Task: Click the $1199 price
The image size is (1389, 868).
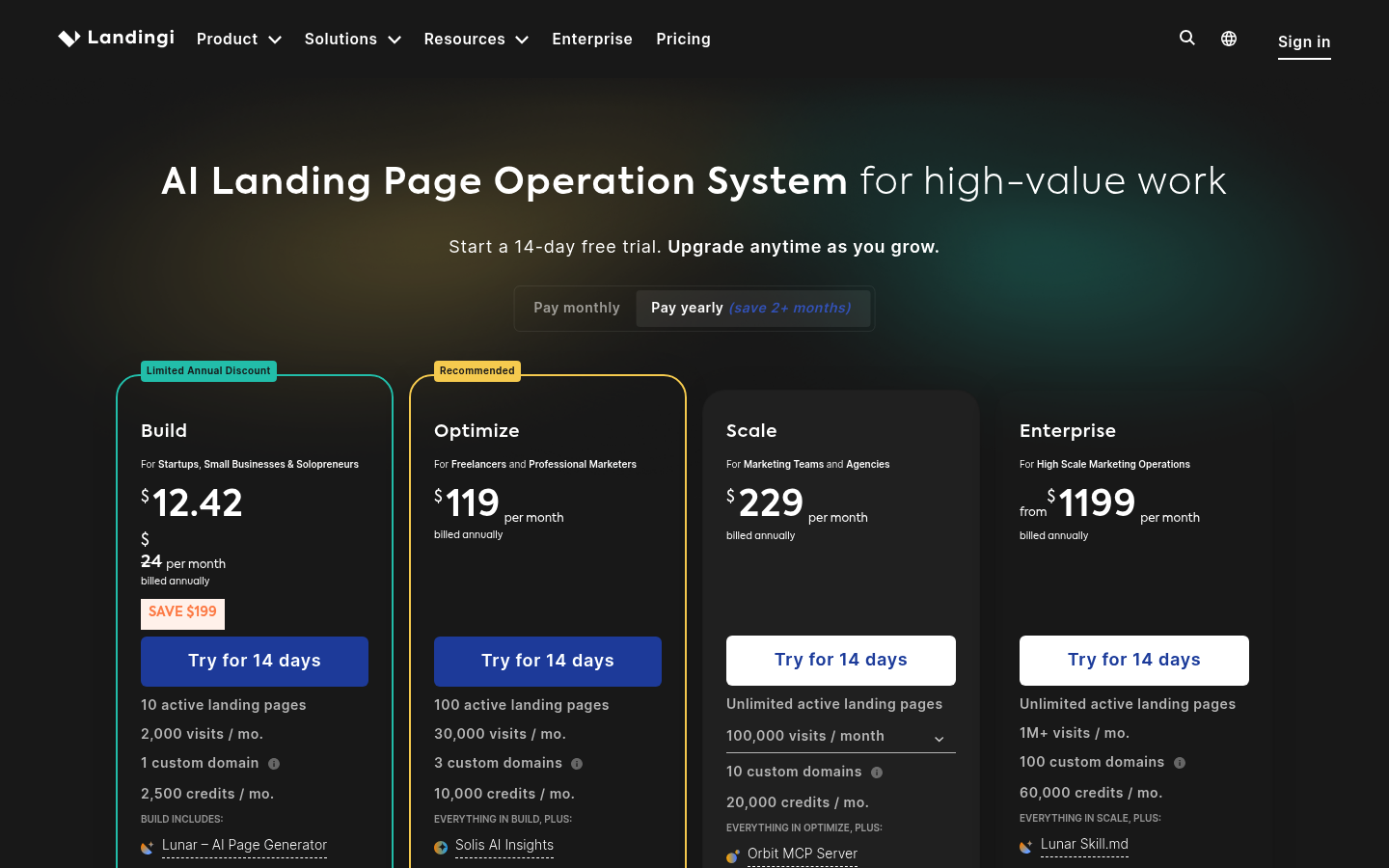Action: pos(1091,502)
